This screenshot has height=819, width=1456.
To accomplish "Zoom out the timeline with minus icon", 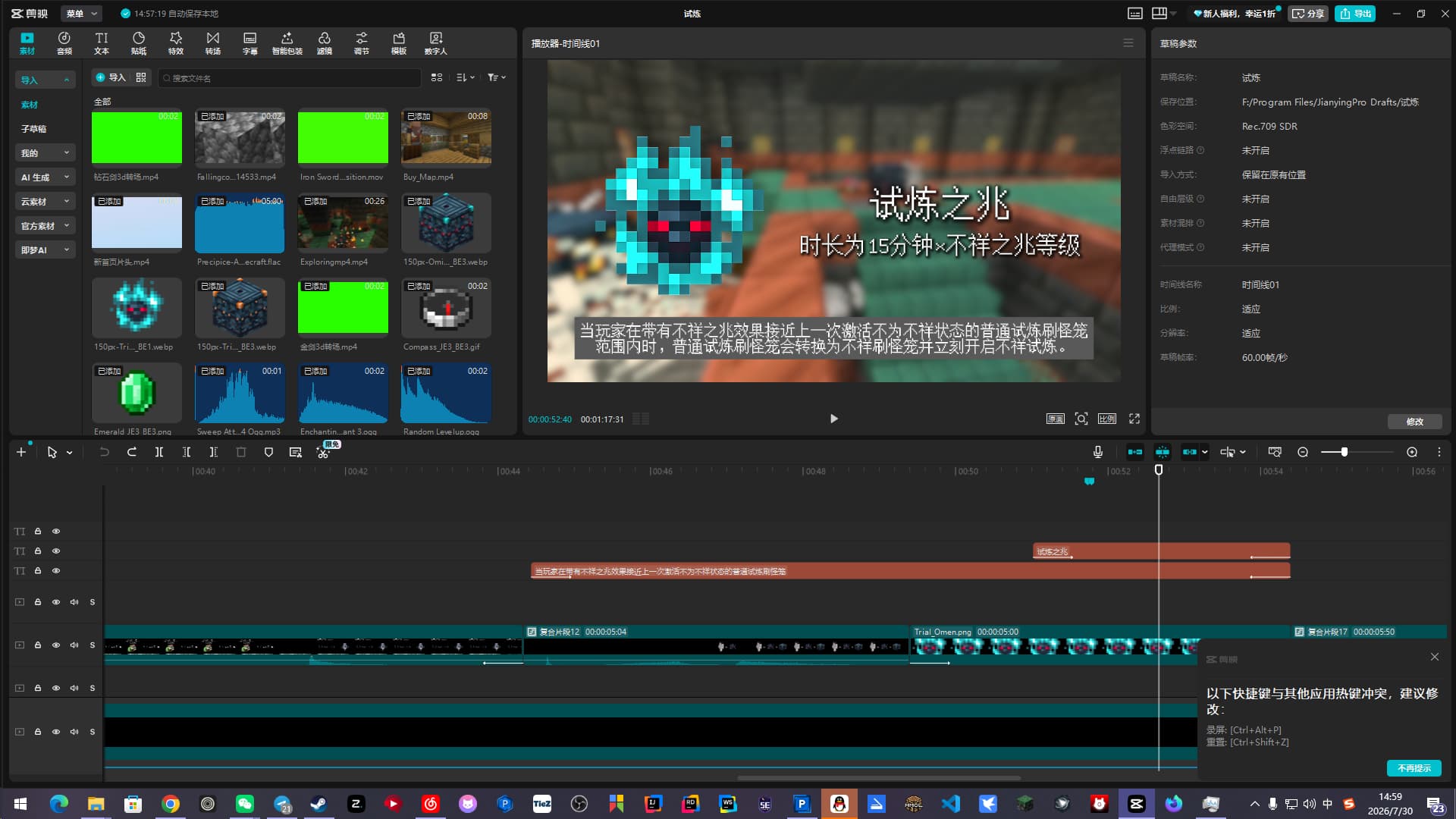I will coord(1303,452).
